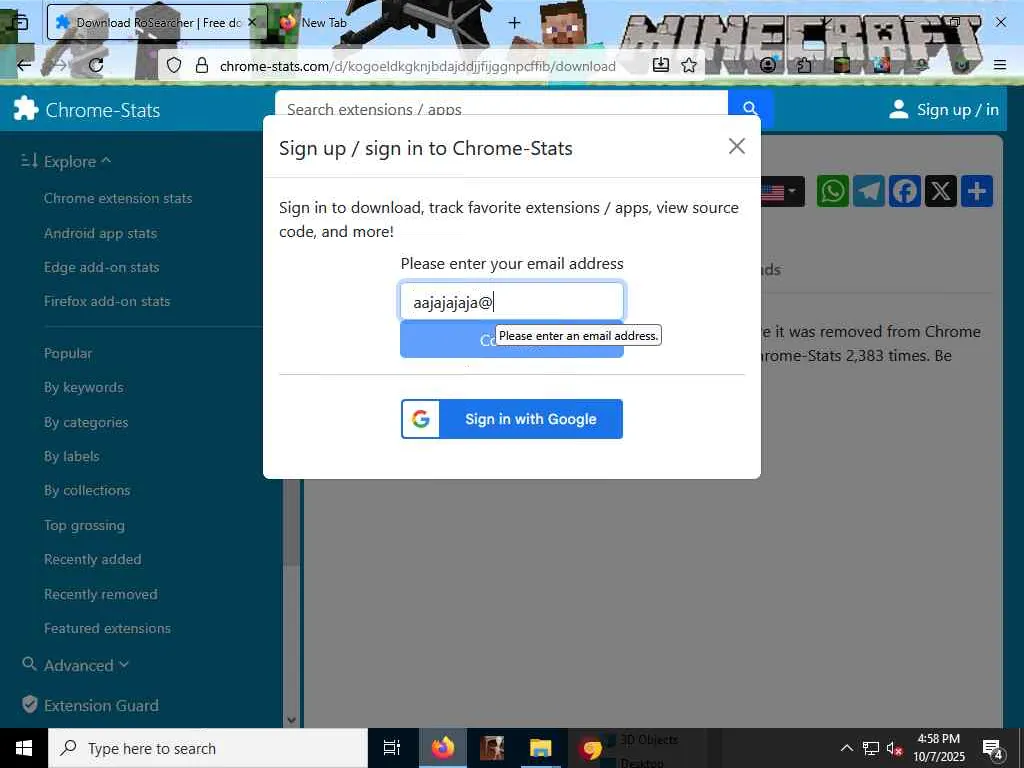Screen dimensions: 1024x768
Task: Open Chrome extension stats in the sidebar
Action: (x=118, y=199)
